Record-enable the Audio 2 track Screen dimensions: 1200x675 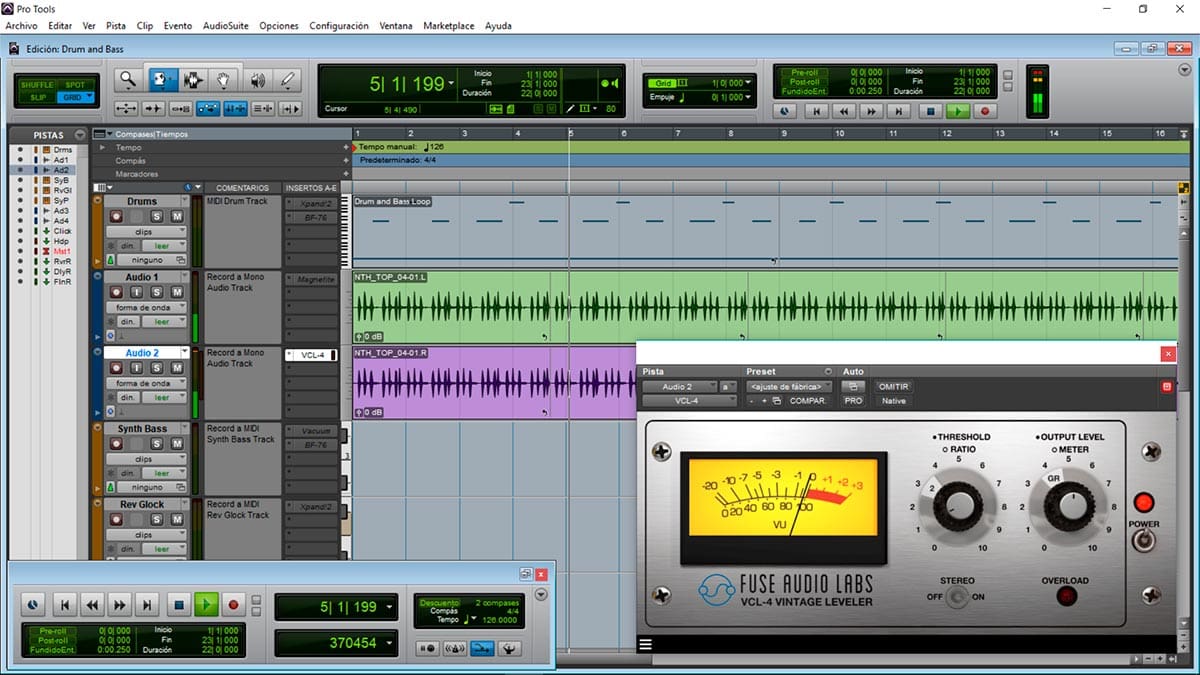tap(116, 368)
